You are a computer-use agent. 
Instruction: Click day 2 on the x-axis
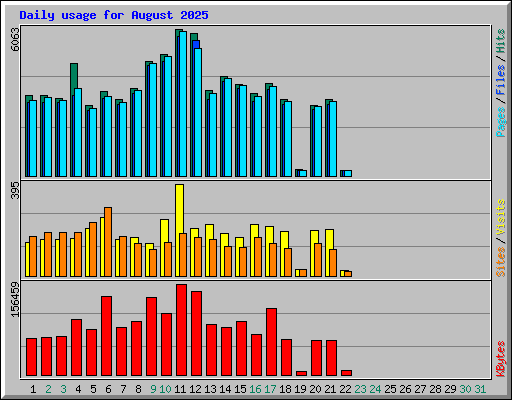pyautogui.click(x=48, y=389)
